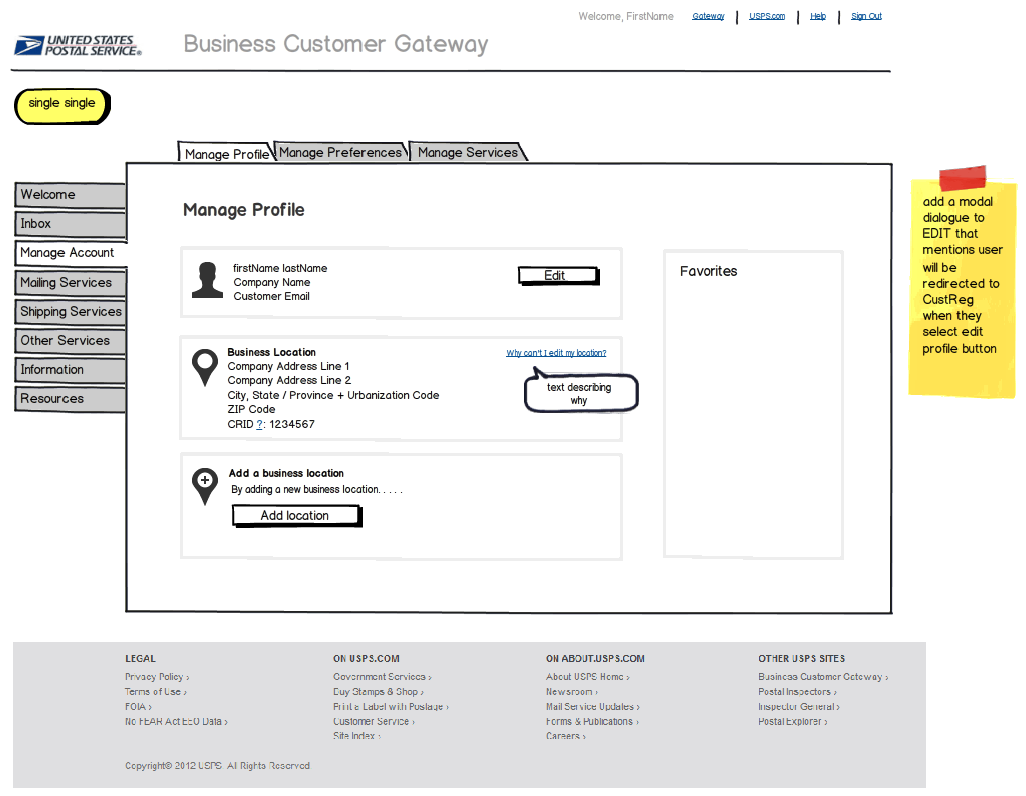Click Buy Stamps & Shop footer link

[x=378, y=692]
